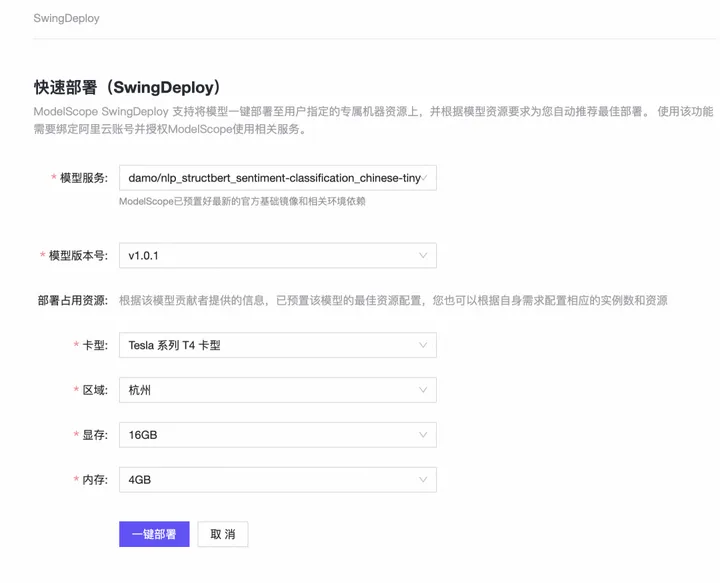
Task: Click the description starting 根据该模型贡献者提供的信息
Action: pos(393,301)
